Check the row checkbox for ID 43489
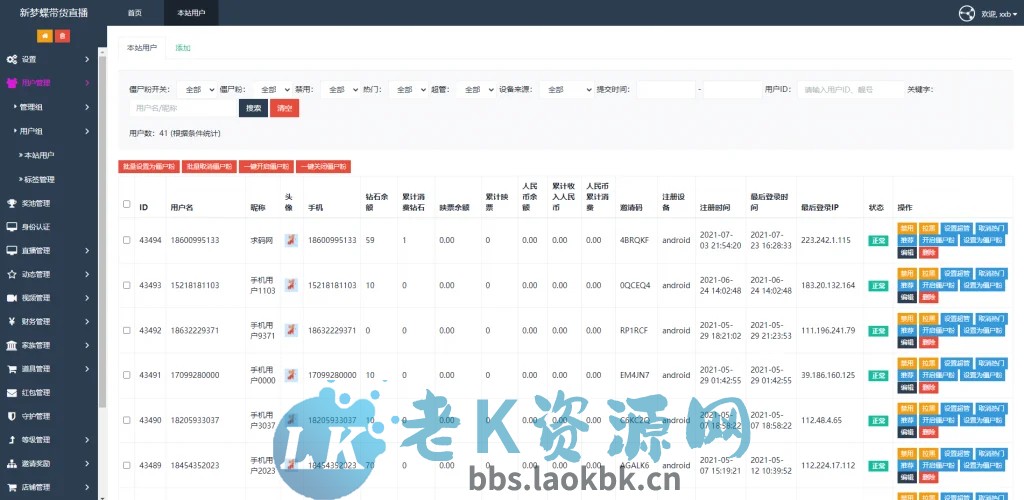Screen dimensions: 1024x500 point(127,465)
